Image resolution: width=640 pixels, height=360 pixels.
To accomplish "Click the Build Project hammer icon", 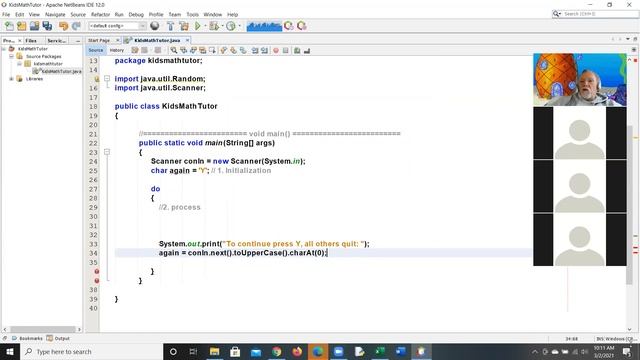I will 171,26.
